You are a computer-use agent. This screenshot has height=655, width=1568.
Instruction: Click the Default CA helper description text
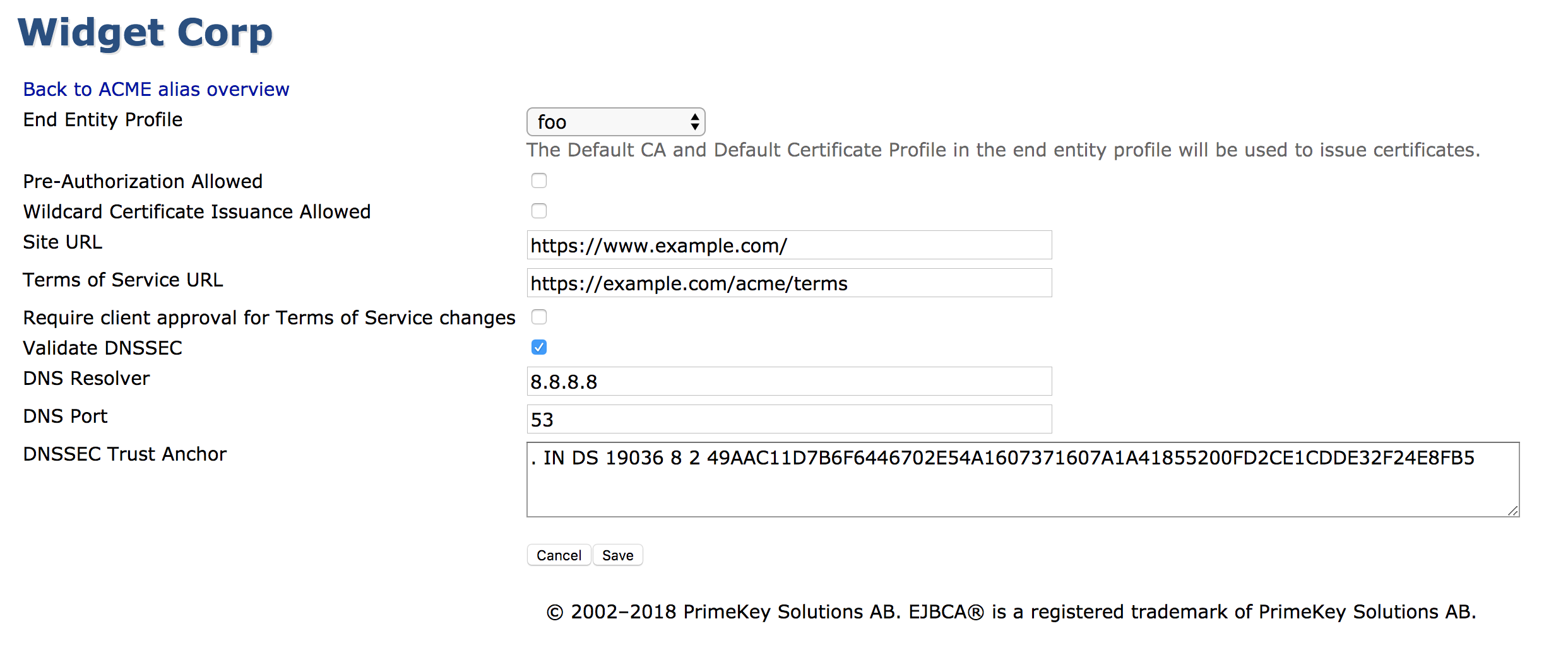point(1003,150)
